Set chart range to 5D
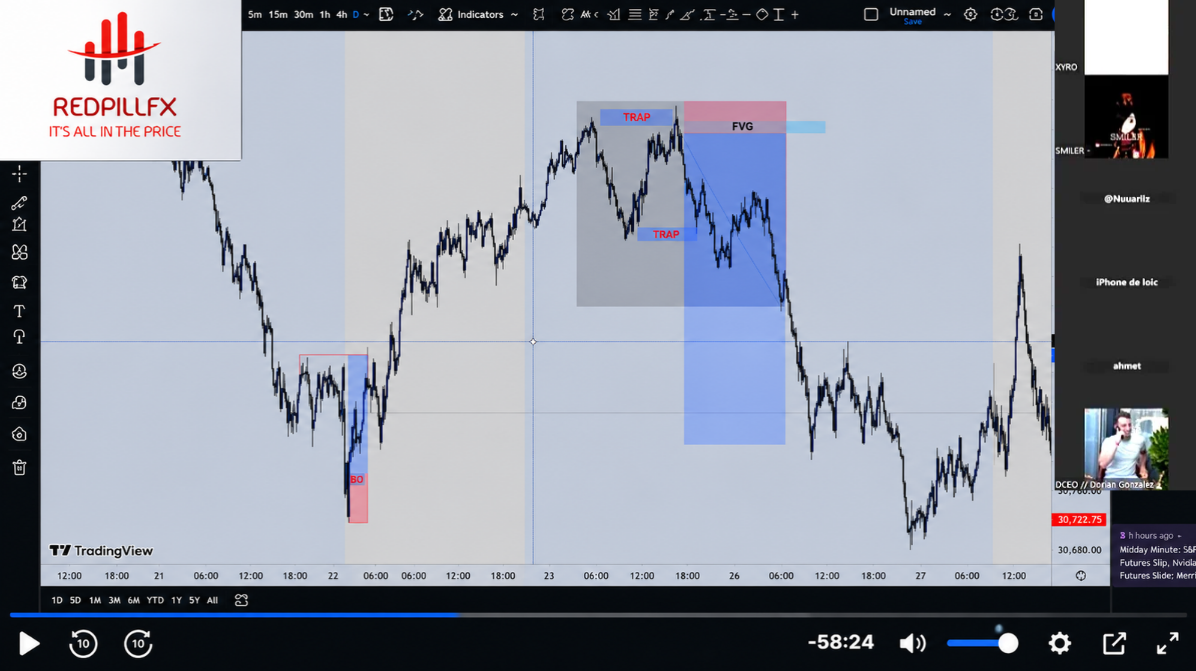This screenshot has height=671, width=1196. (75, 600)
